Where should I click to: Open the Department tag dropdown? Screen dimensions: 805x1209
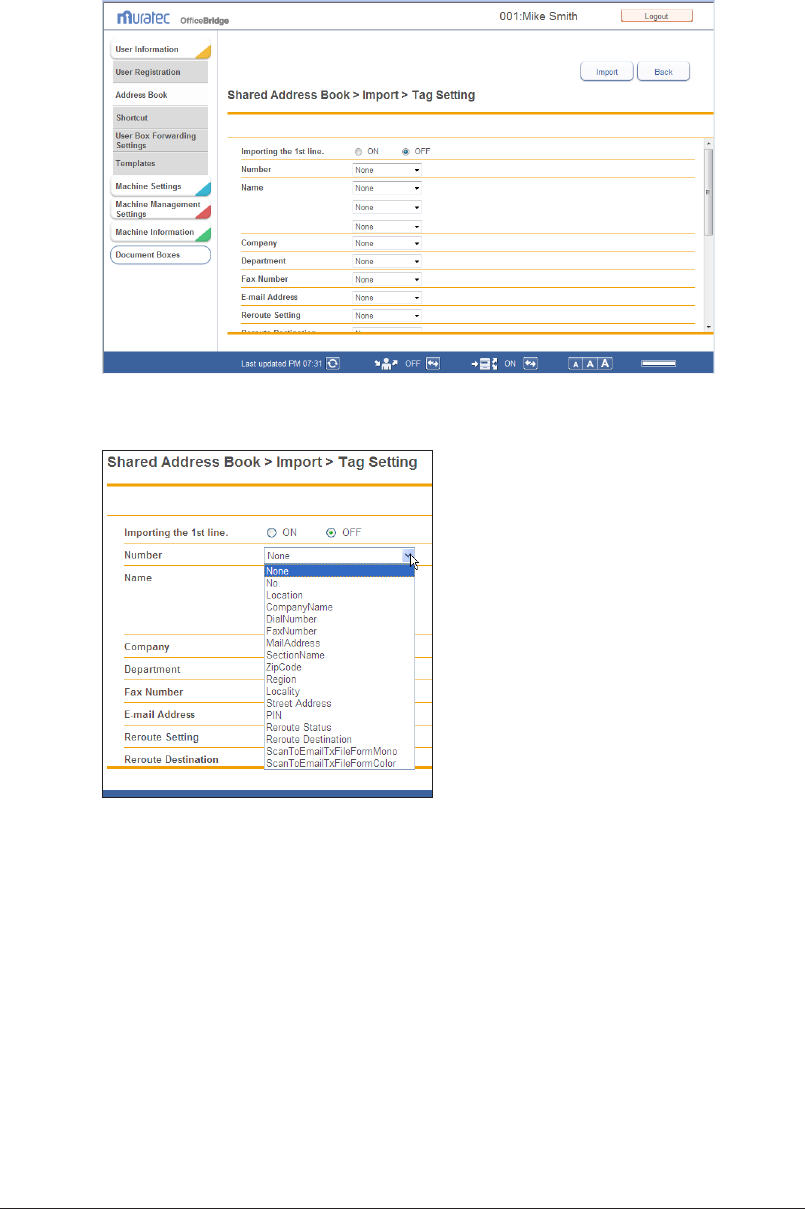pos(387,261)
